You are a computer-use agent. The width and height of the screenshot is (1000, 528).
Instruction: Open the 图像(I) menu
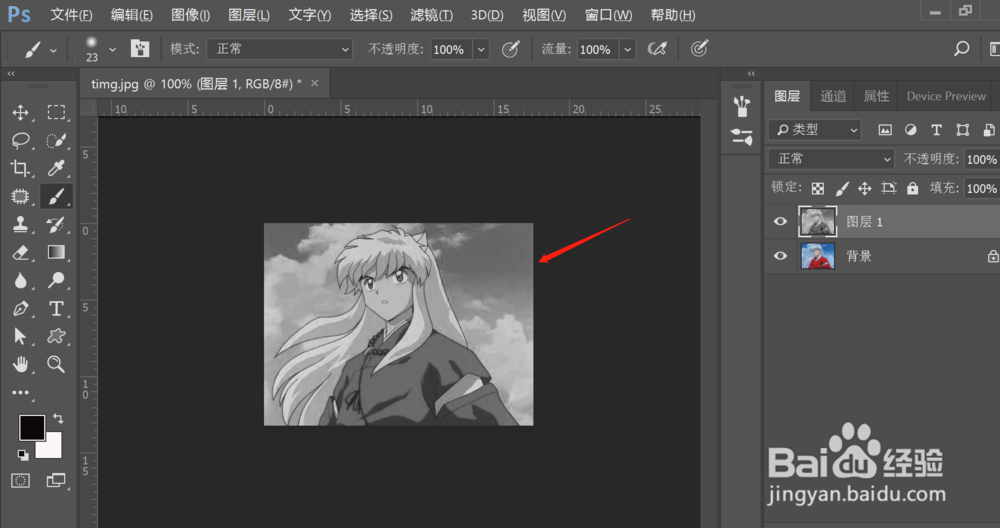coord(190,15)
